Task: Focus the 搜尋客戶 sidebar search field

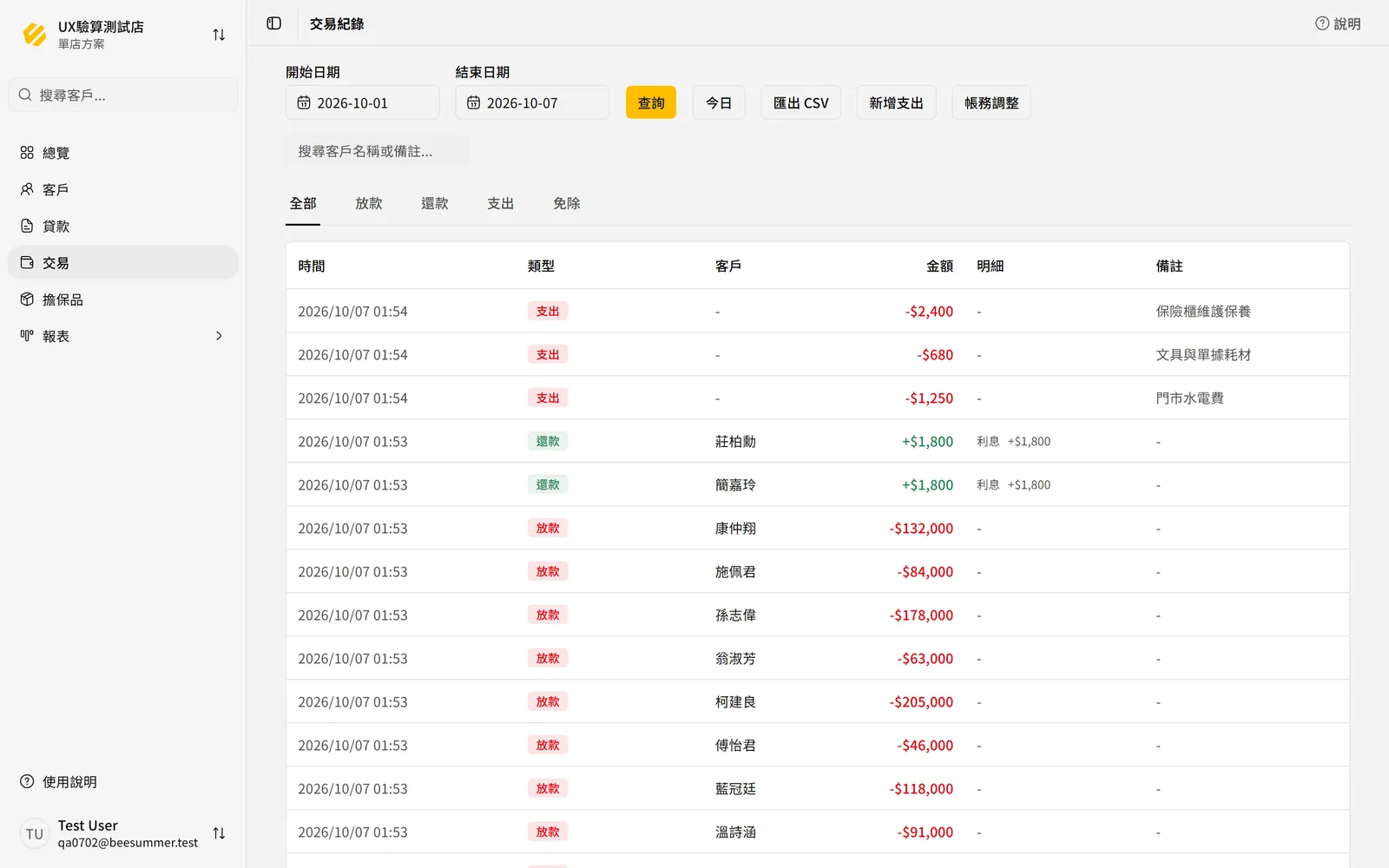Action: point(123,95)
